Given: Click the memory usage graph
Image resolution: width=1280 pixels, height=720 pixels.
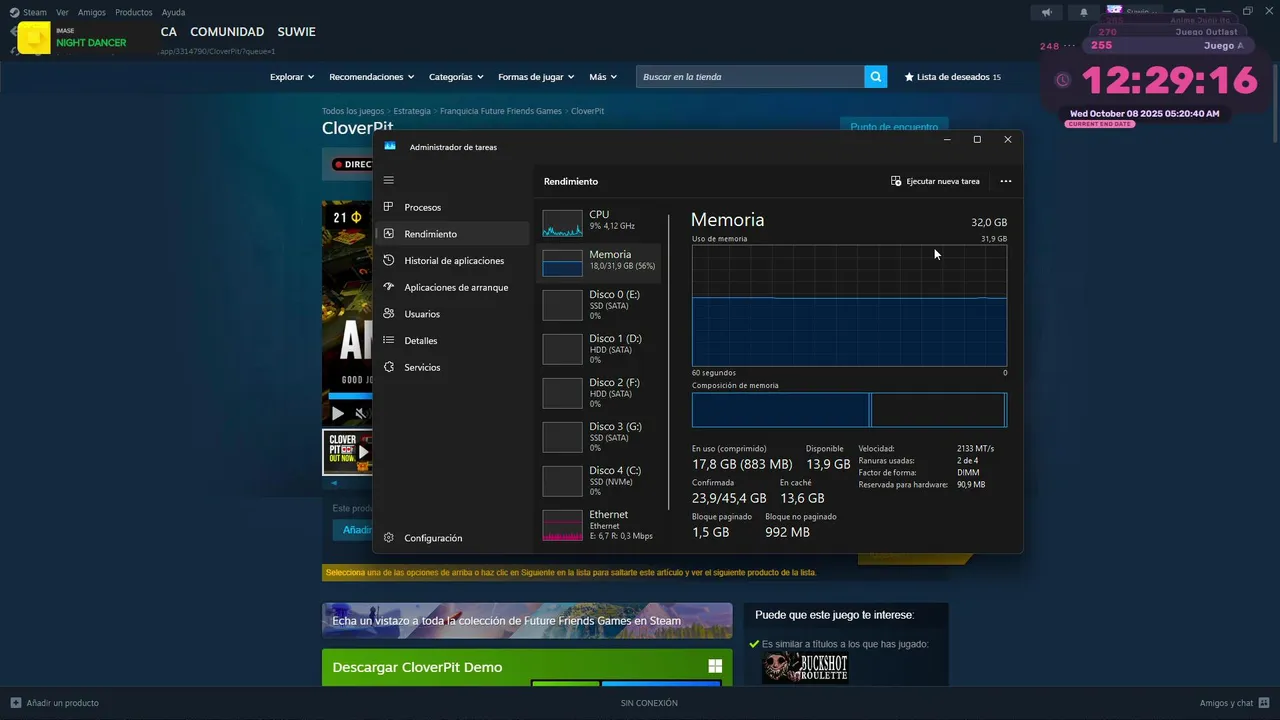Looking at the screenshot, I should 849,306.
